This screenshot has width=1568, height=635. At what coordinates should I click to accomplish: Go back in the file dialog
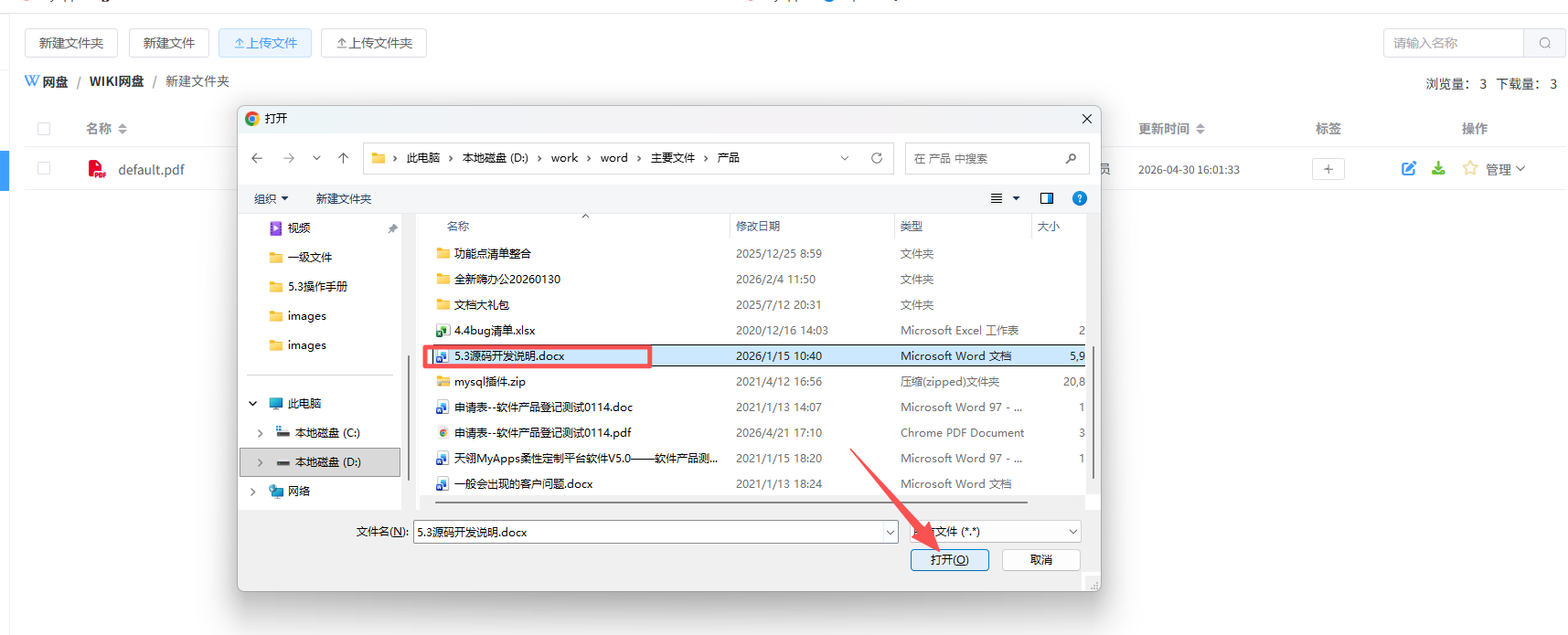257,158
